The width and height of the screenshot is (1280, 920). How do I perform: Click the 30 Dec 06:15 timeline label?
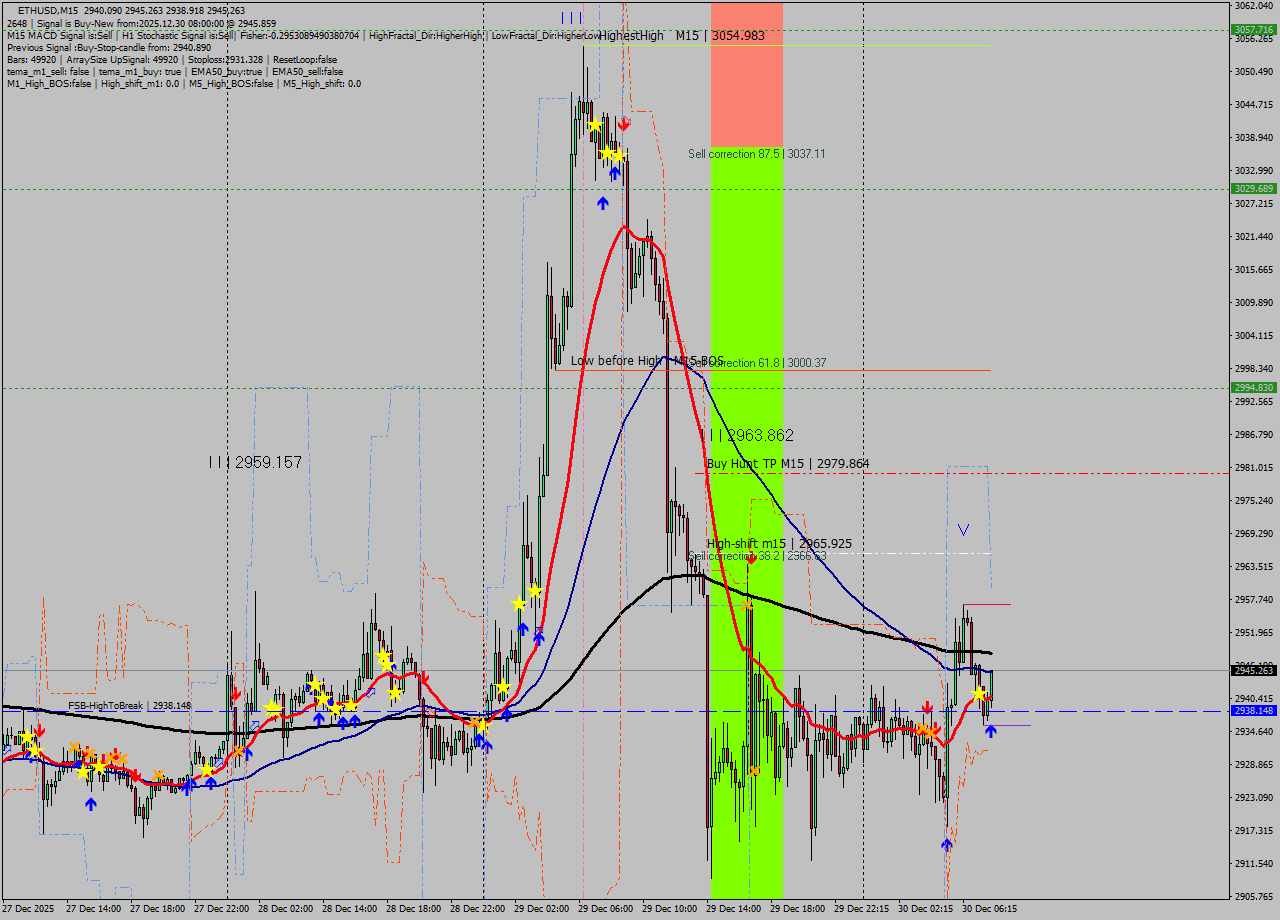tap(990, 910)
